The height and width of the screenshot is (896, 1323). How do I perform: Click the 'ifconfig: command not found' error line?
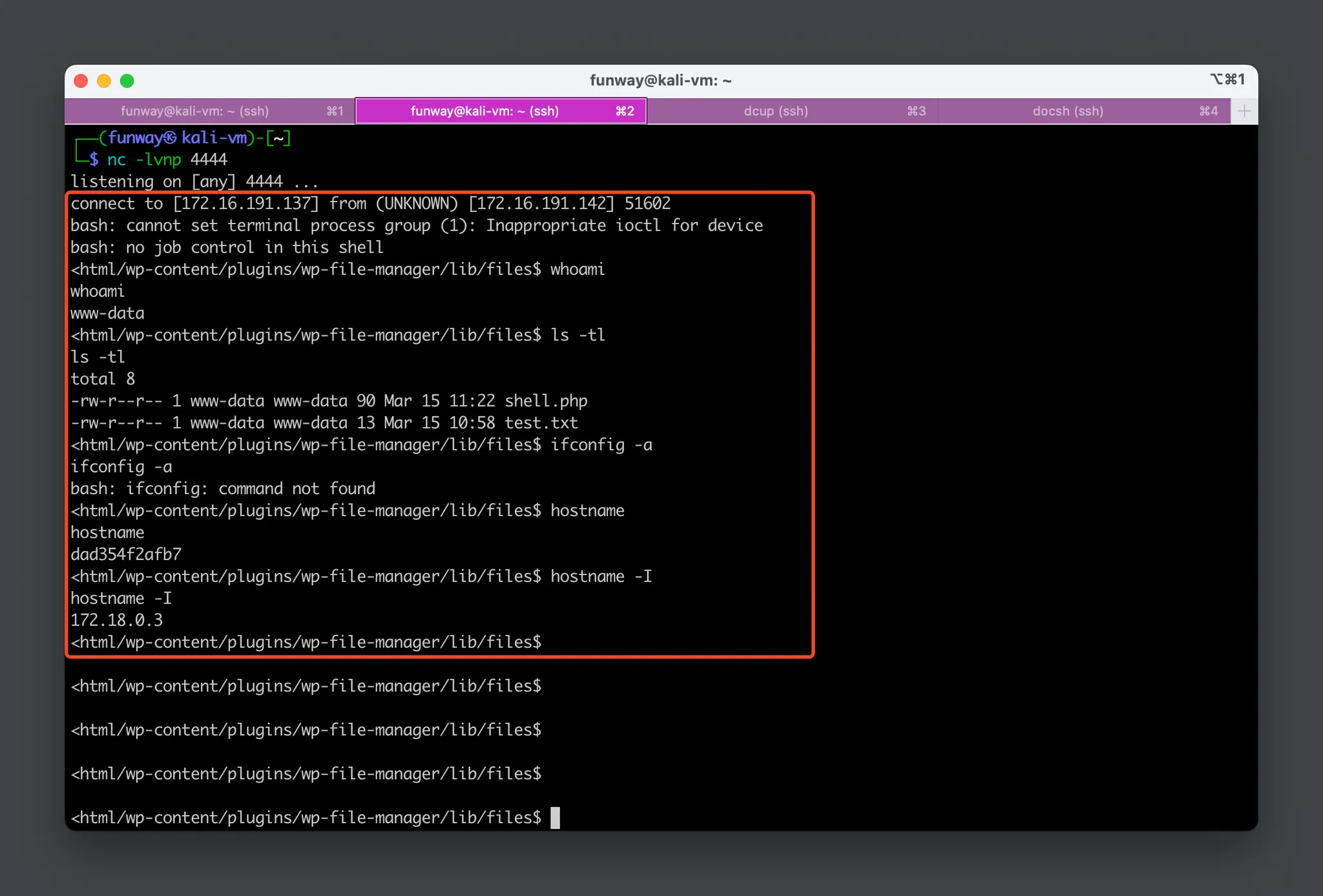(x=222, y=489)
